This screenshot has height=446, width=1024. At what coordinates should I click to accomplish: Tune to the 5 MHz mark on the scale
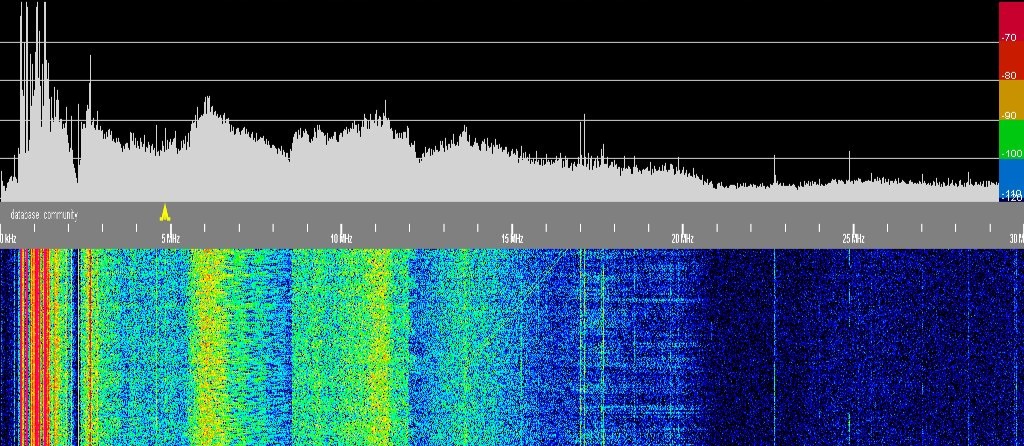pyautogui.click(x=171, y=238)
